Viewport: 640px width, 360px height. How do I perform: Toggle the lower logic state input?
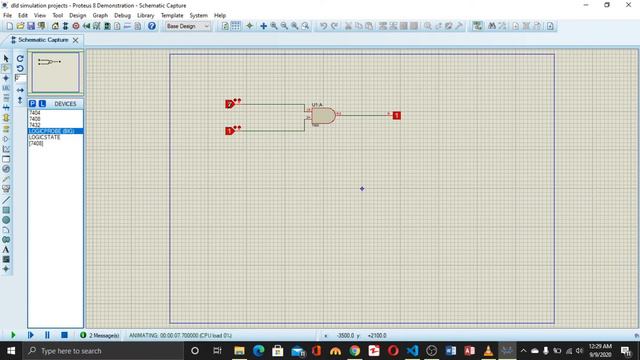pos(230,131)
